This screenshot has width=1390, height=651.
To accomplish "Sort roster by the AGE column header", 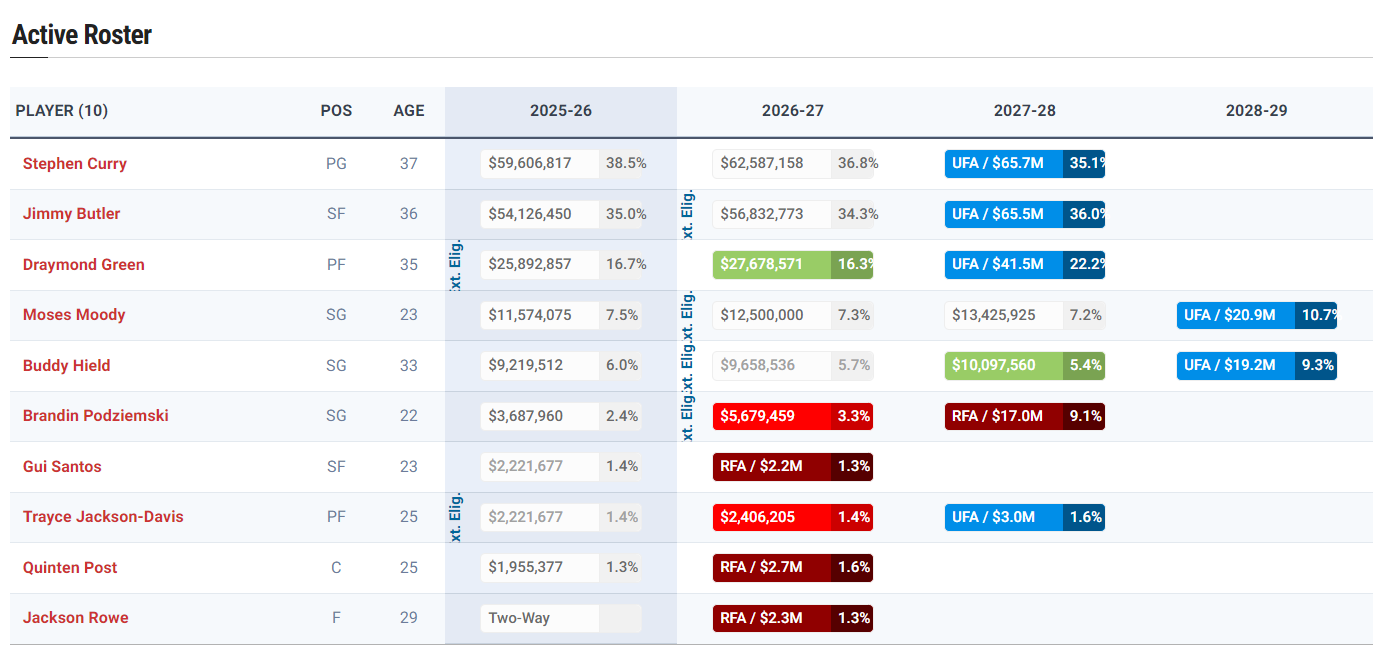I will tap(409, 111).
